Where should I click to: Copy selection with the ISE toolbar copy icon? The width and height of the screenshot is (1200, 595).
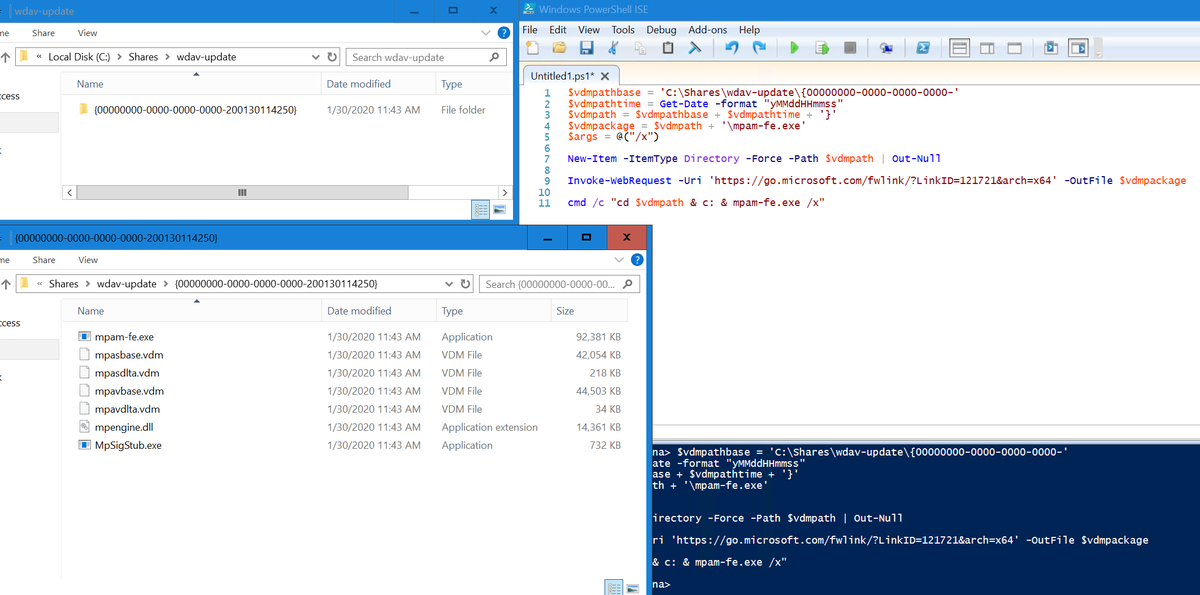coord(641,48)
